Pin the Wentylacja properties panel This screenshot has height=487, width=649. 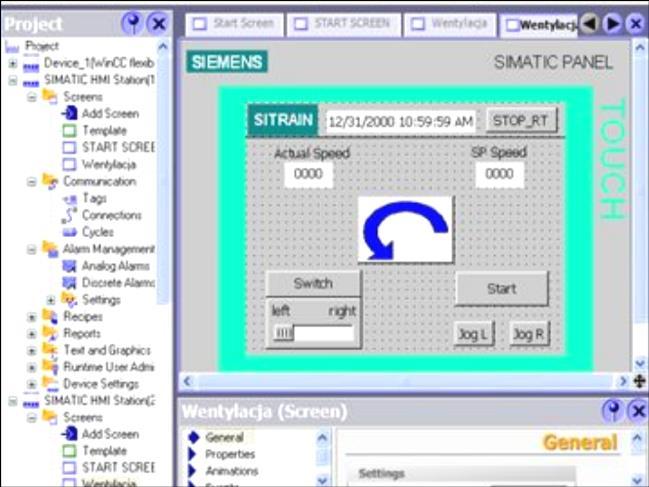click(x=613, y=411)
